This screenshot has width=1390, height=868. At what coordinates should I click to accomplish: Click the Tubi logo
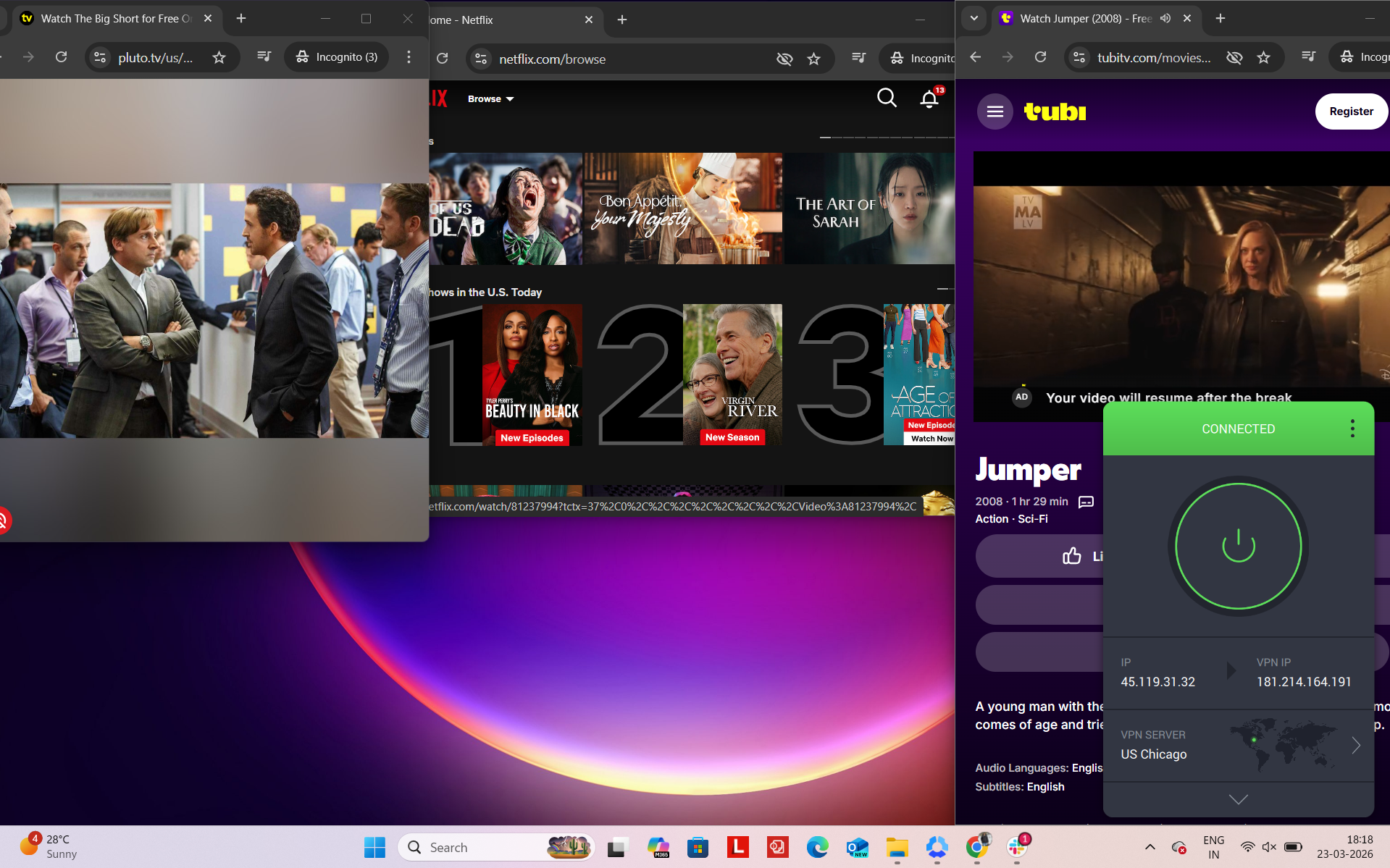(1055, 111)
